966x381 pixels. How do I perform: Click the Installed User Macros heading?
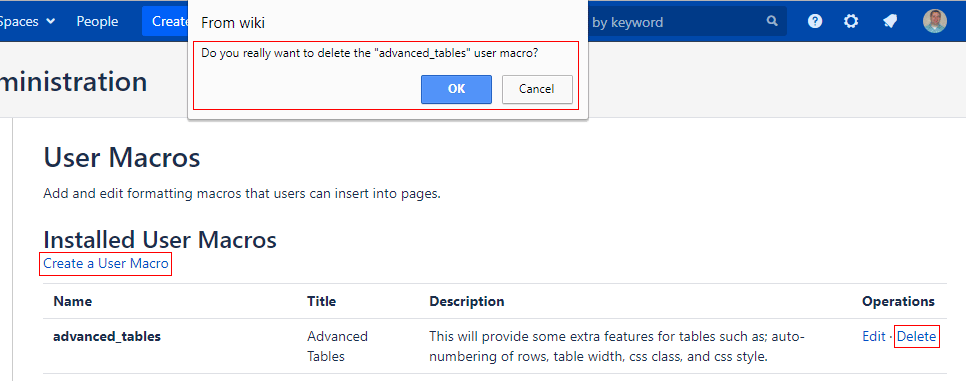click(x=160, y=239)
